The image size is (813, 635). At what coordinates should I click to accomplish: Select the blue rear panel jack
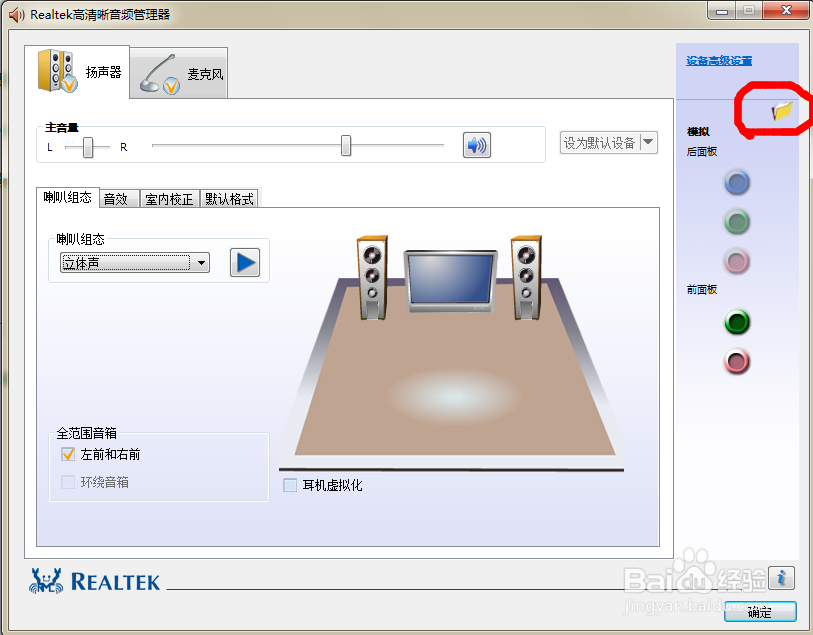[736, 182]
